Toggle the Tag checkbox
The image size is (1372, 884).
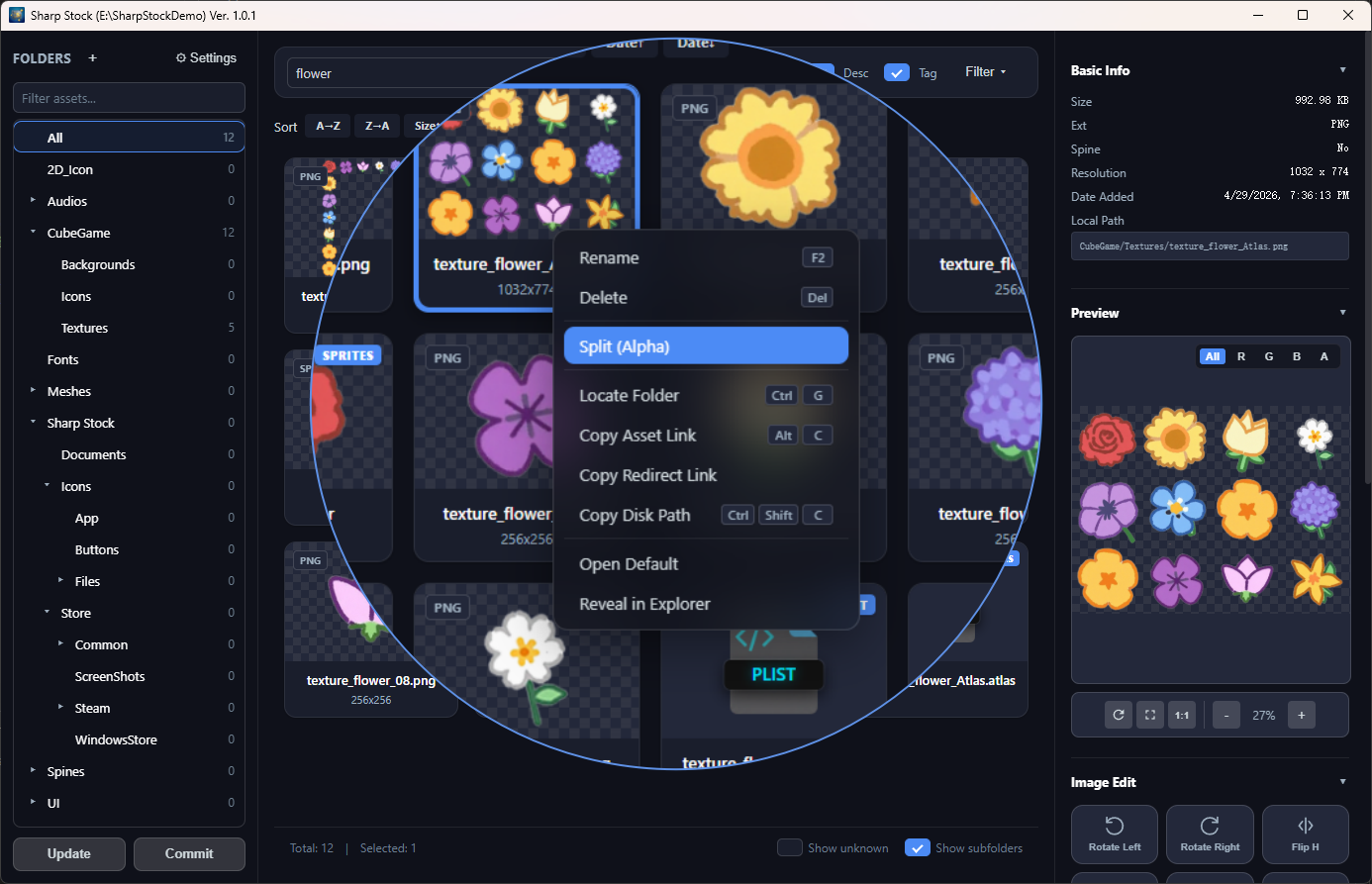(x=897, y=72)
